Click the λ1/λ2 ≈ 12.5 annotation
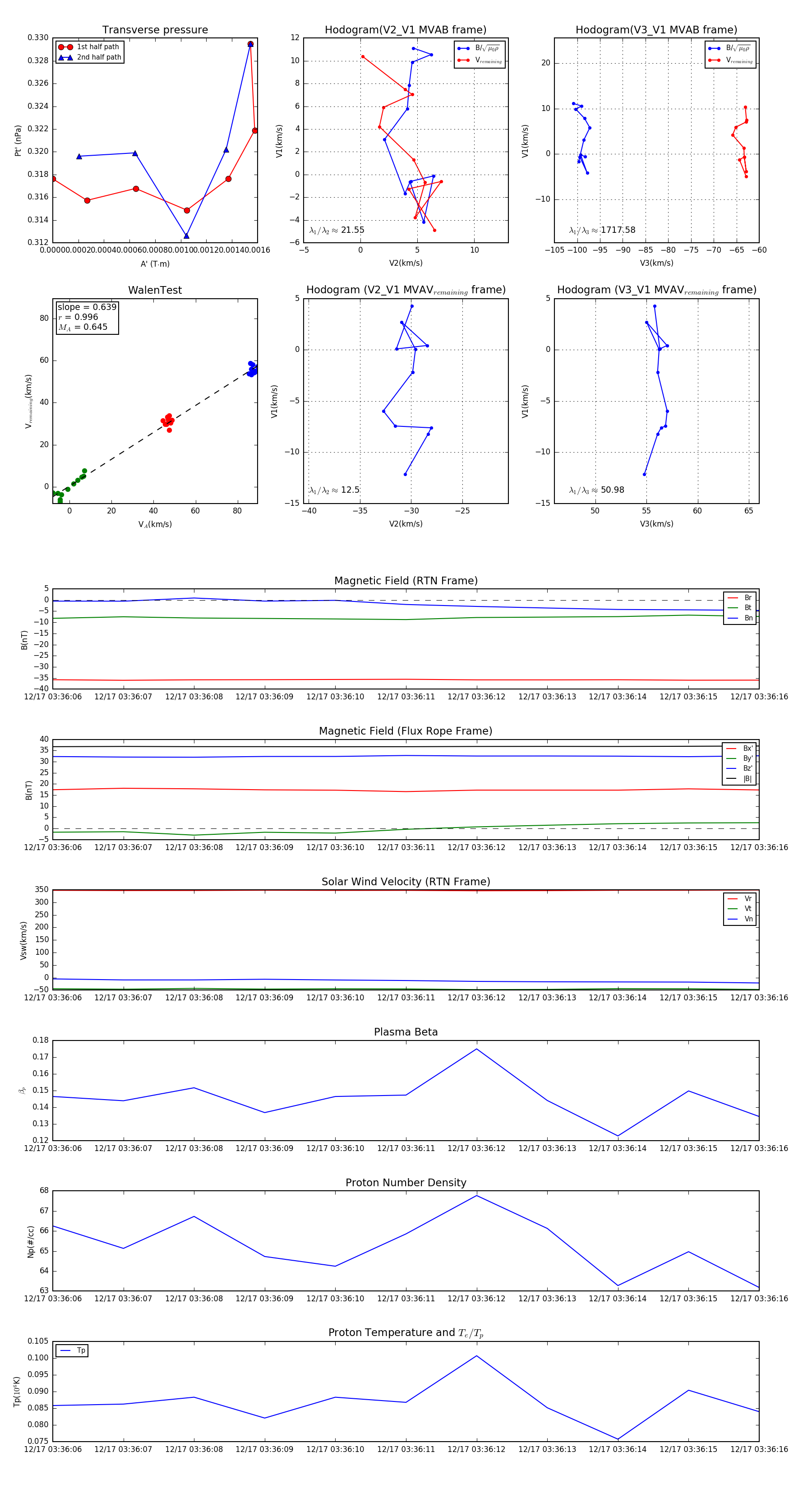The width and height of the screenshot is (812, 1489). (x=334, y=490)
